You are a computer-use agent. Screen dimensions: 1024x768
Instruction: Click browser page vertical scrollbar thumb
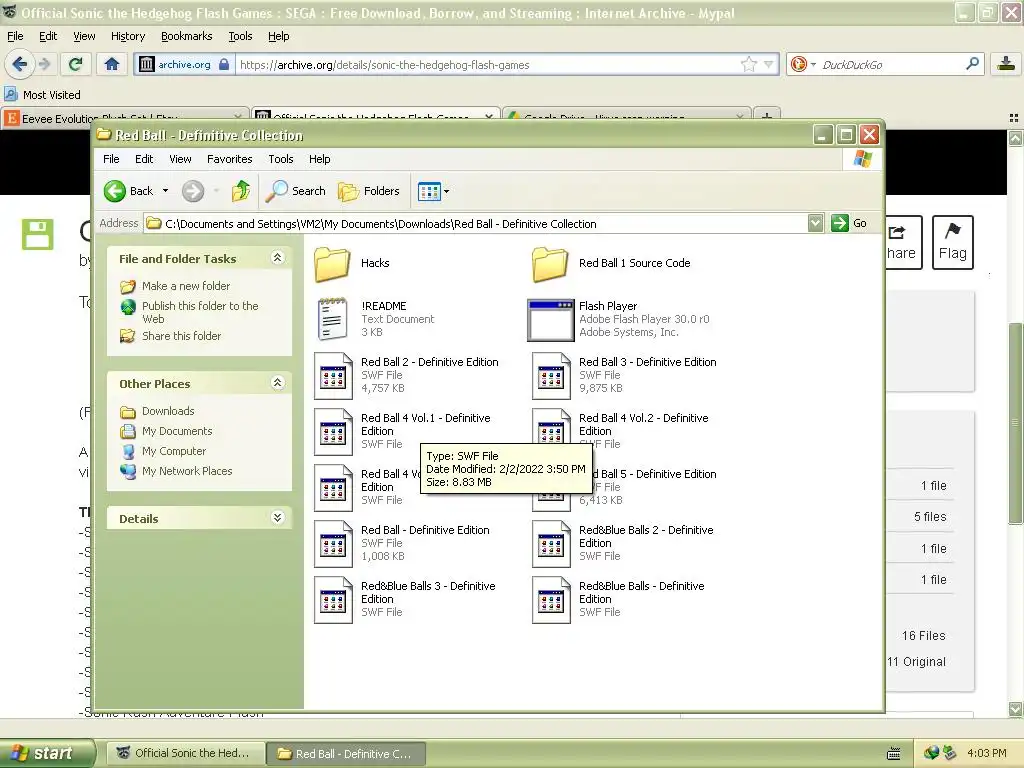click(1014, 423)
